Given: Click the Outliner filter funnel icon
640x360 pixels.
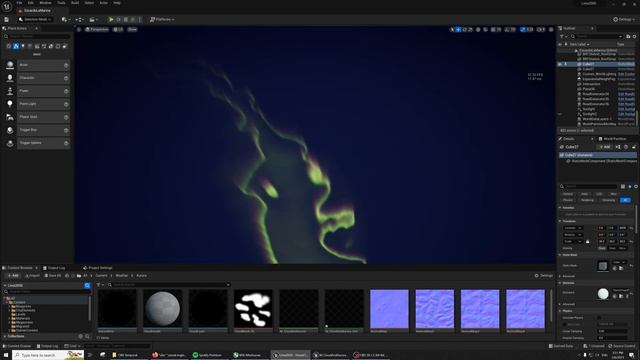Looking at the screenshot, I should point(563,36).
